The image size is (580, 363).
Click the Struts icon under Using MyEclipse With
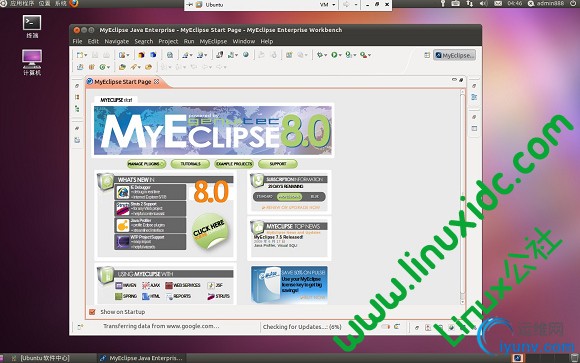click(211, 296)
